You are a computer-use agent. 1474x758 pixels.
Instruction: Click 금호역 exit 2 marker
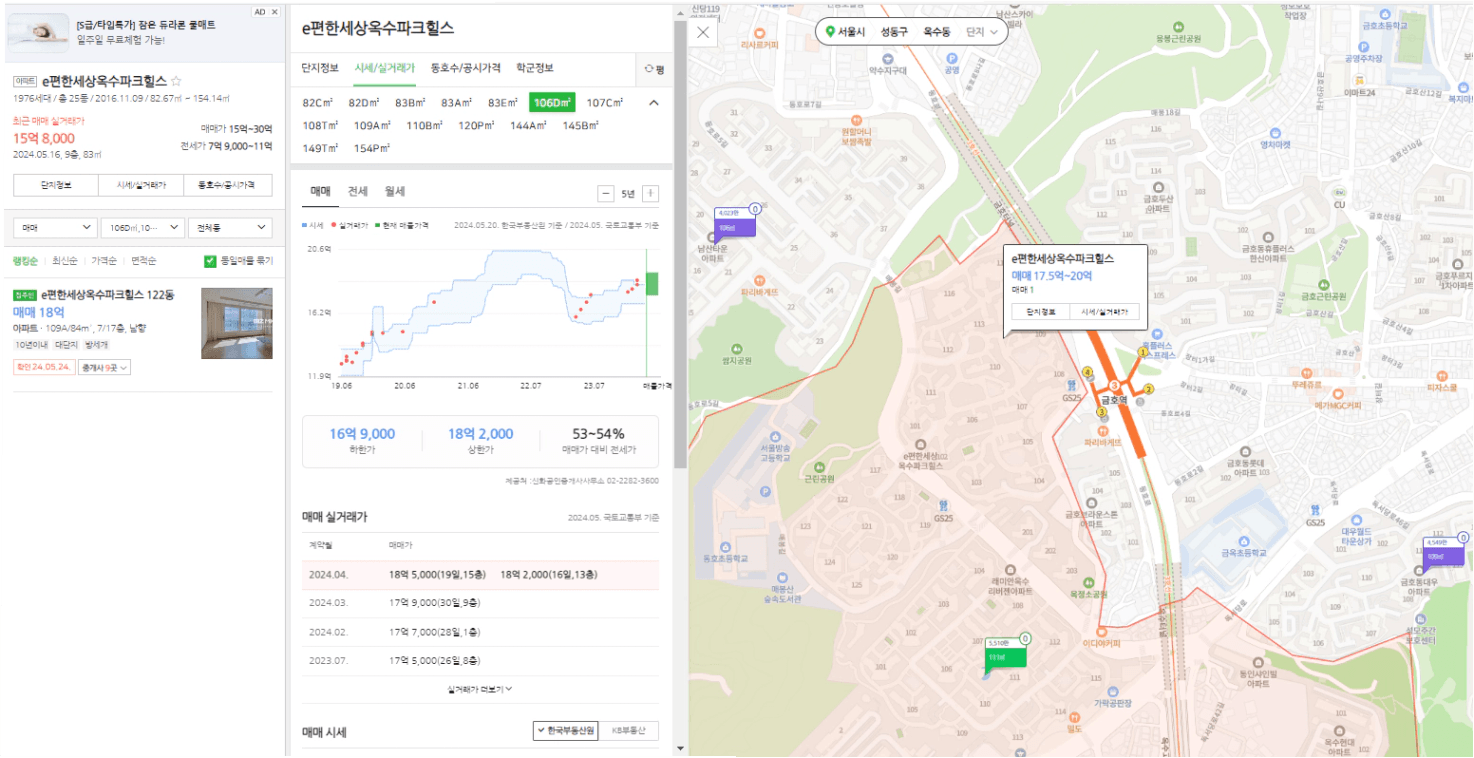pyautogui.click(x=1149, y=389)
